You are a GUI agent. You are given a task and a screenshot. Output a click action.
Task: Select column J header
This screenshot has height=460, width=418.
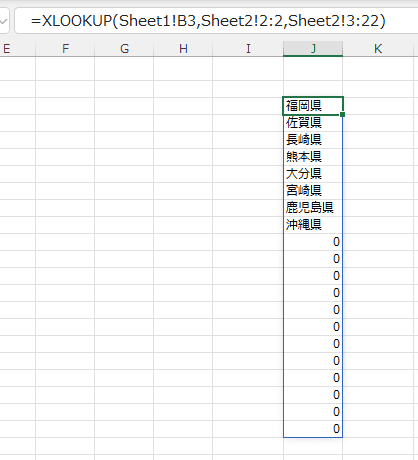tap(313, 49)
